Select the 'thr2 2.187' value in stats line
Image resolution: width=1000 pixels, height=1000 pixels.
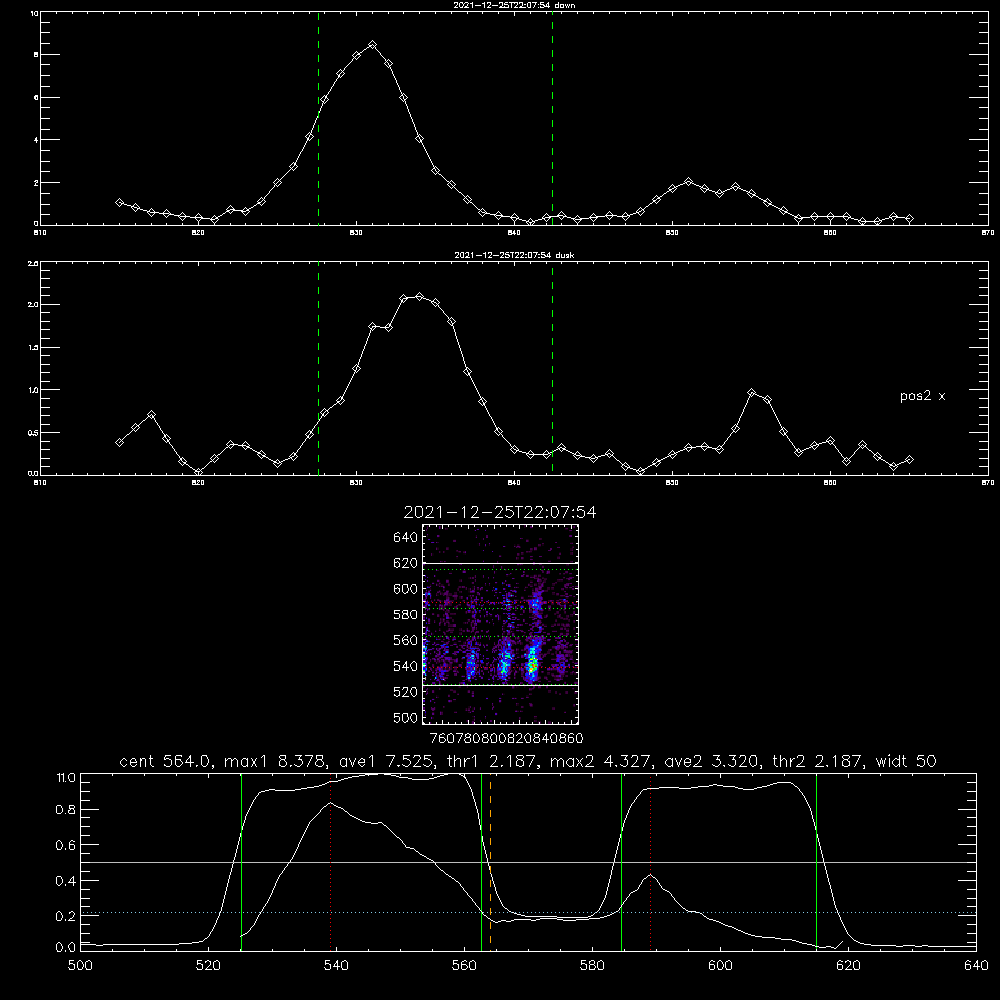818,761
